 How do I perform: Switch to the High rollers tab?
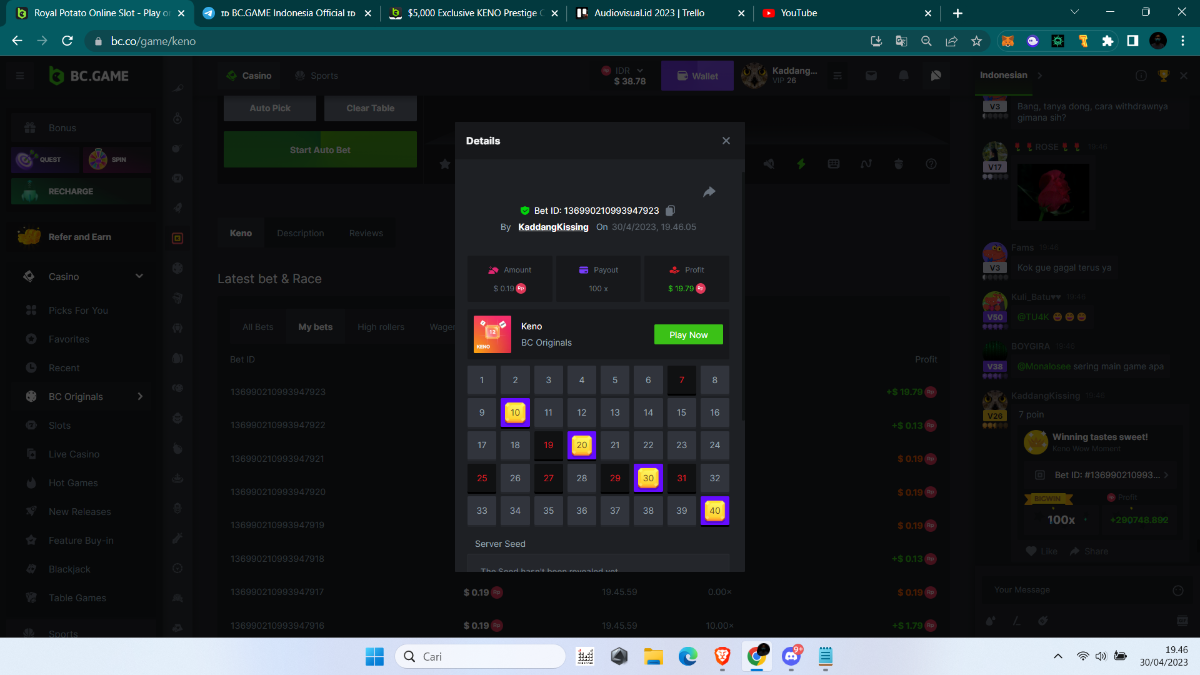click(x=381, y=327)
